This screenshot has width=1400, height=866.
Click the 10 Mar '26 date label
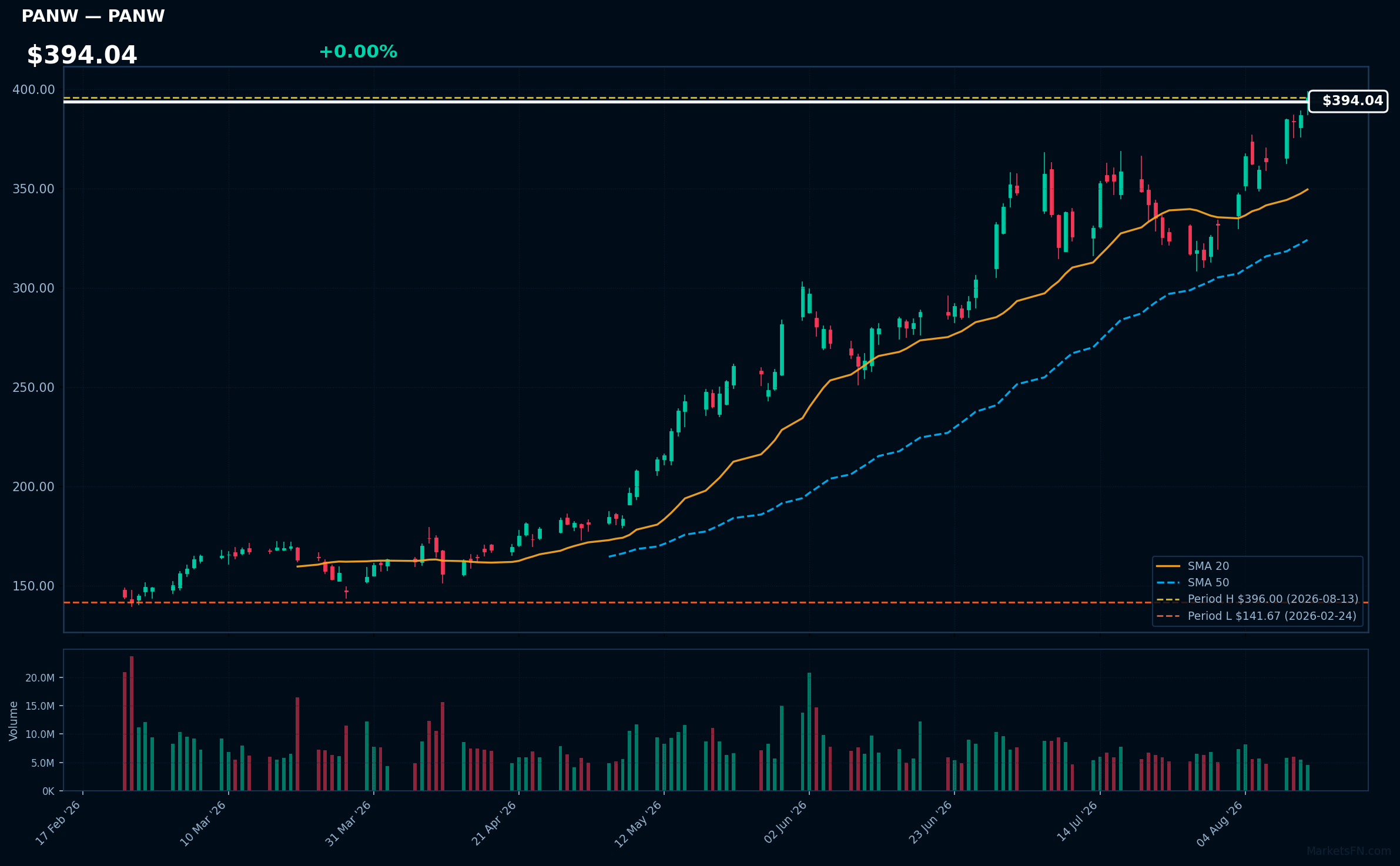point(203,823)
